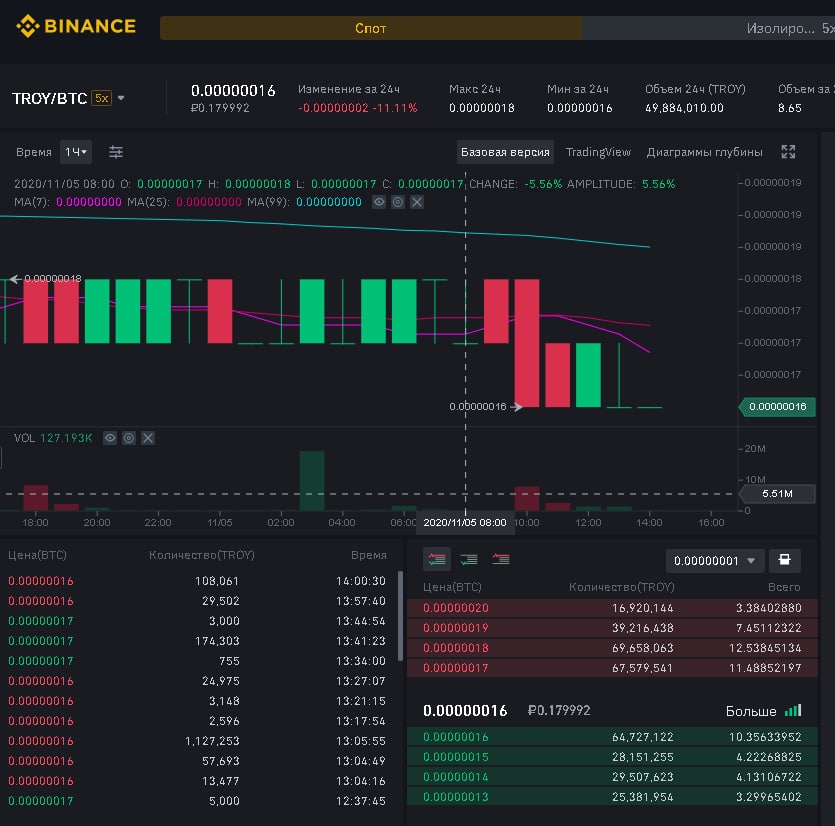Click the 24h change value -11.11%

395,108
